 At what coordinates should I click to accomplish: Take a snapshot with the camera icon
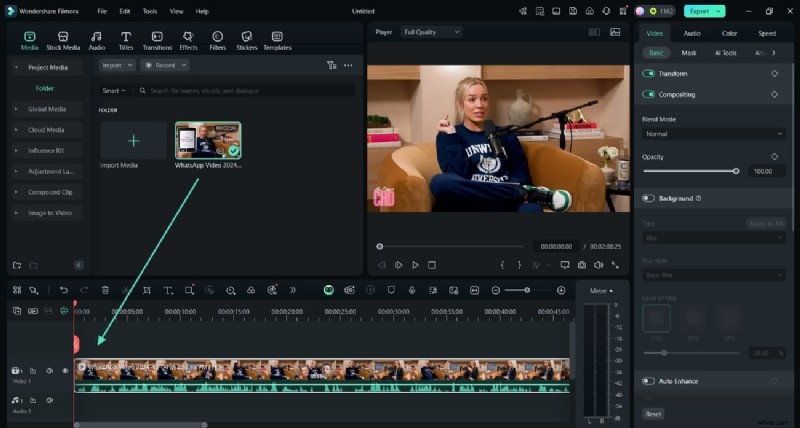581,265
